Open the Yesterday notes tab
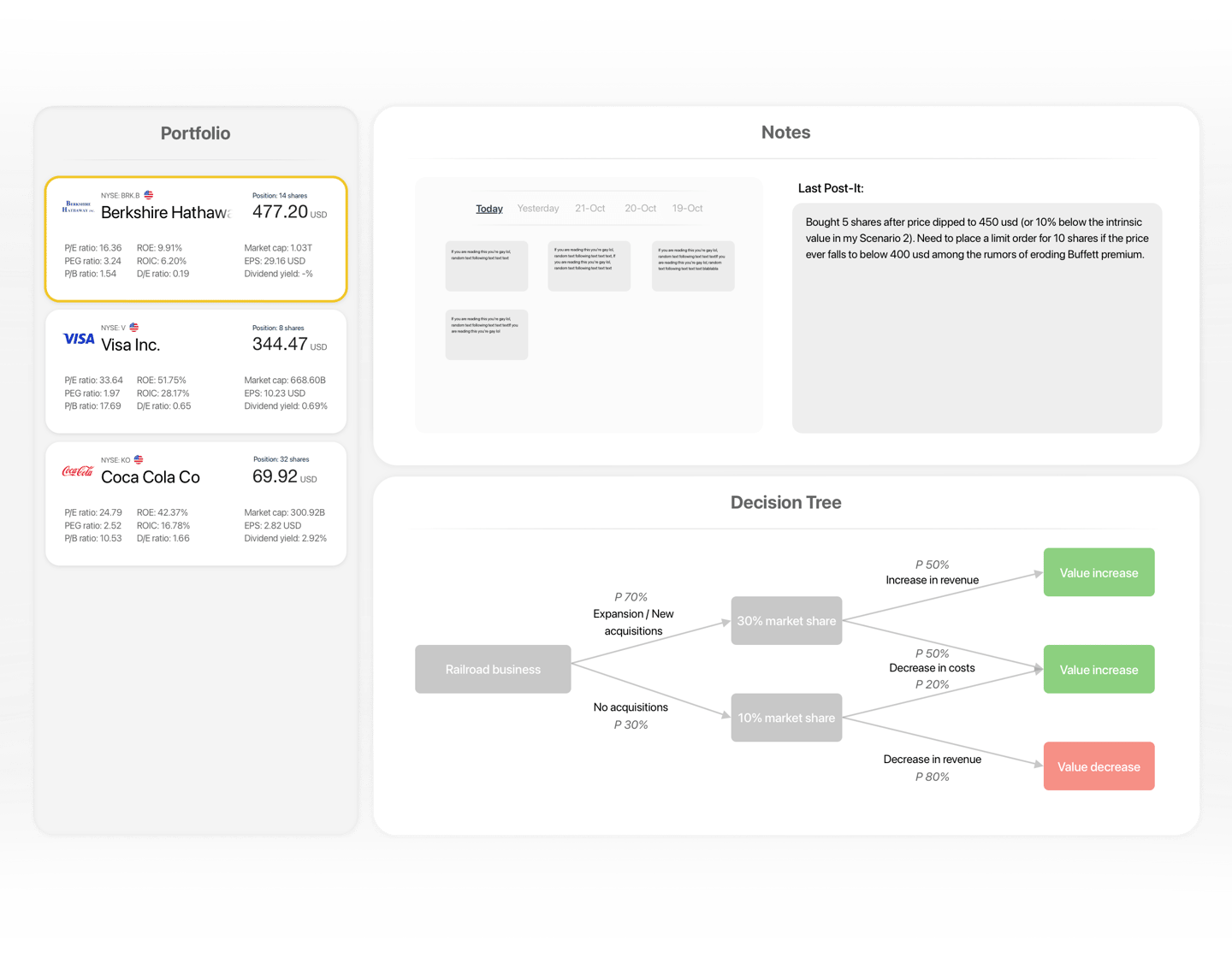 point(537,209)
